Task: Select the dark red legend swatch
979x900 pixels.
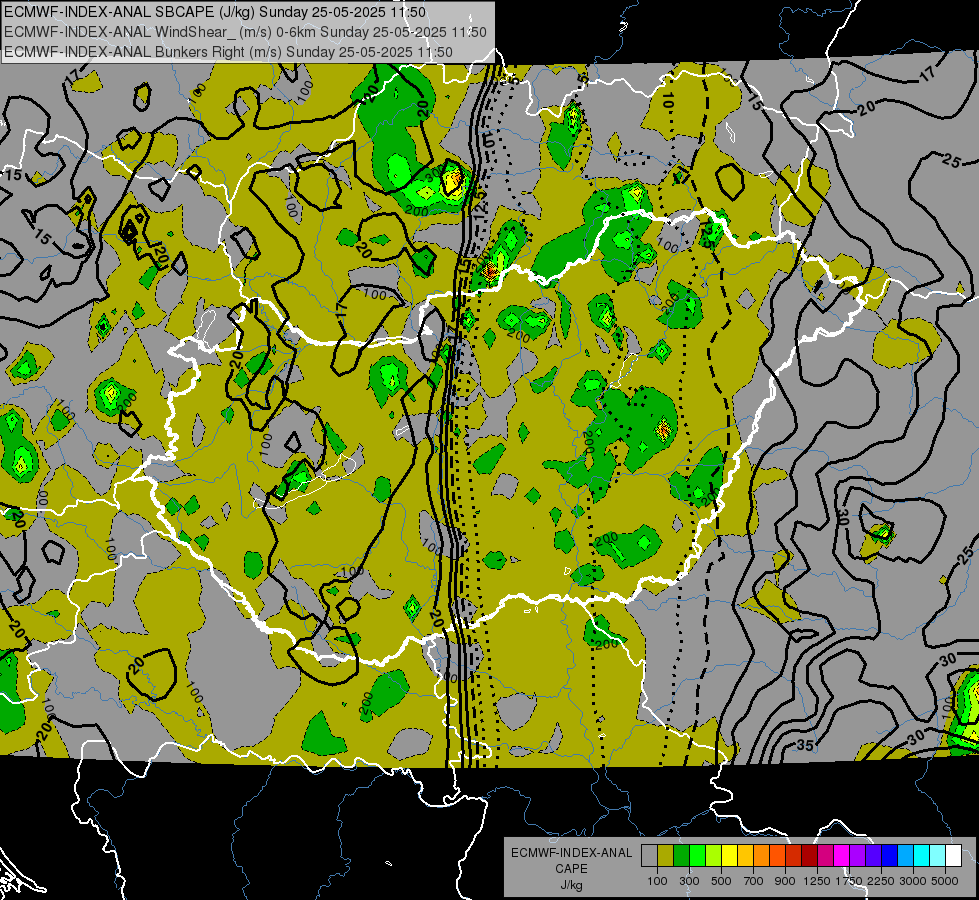Action: [x=810, y=855]
